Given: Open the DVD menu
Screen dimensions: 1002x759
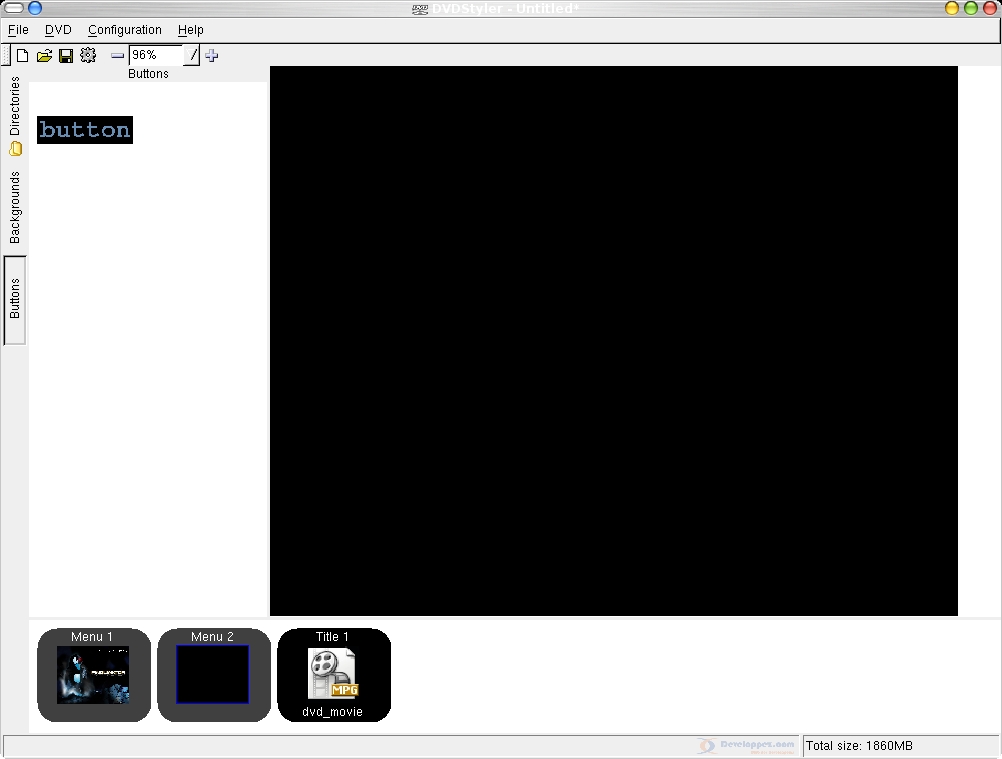Looking at the screenshot, I should (x=58, y=30).
